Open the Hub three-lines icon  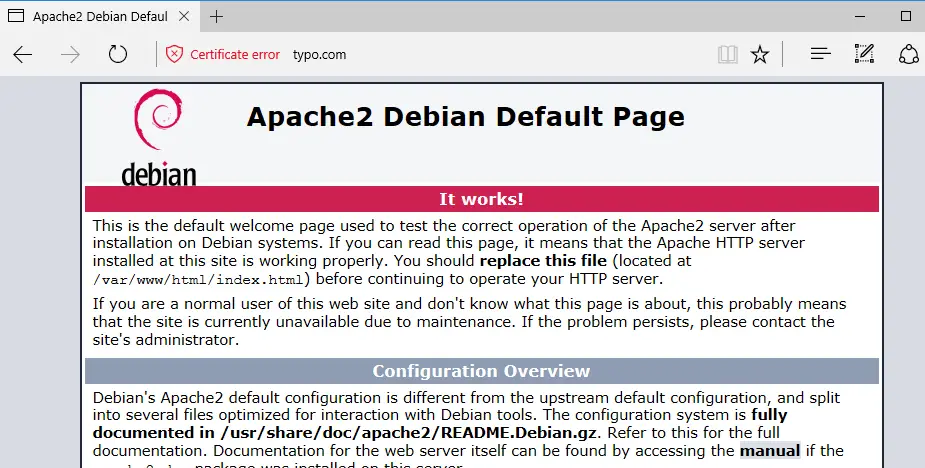(821, 54)
